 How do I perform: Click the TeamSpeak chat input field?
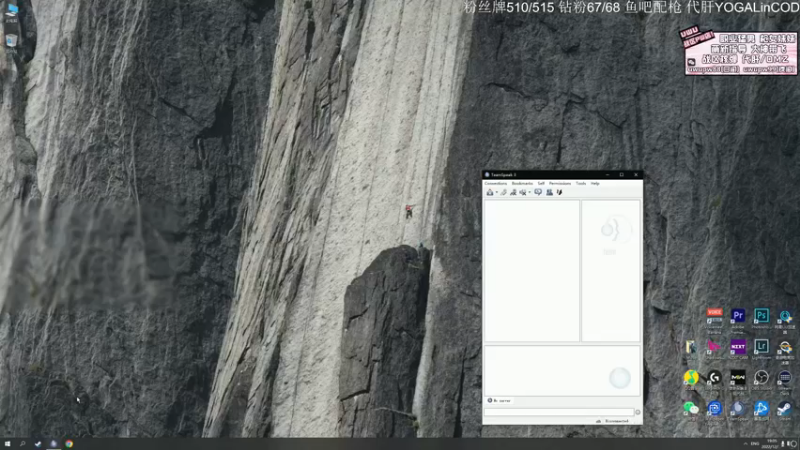pyautogui.click(x=559, y=412)
